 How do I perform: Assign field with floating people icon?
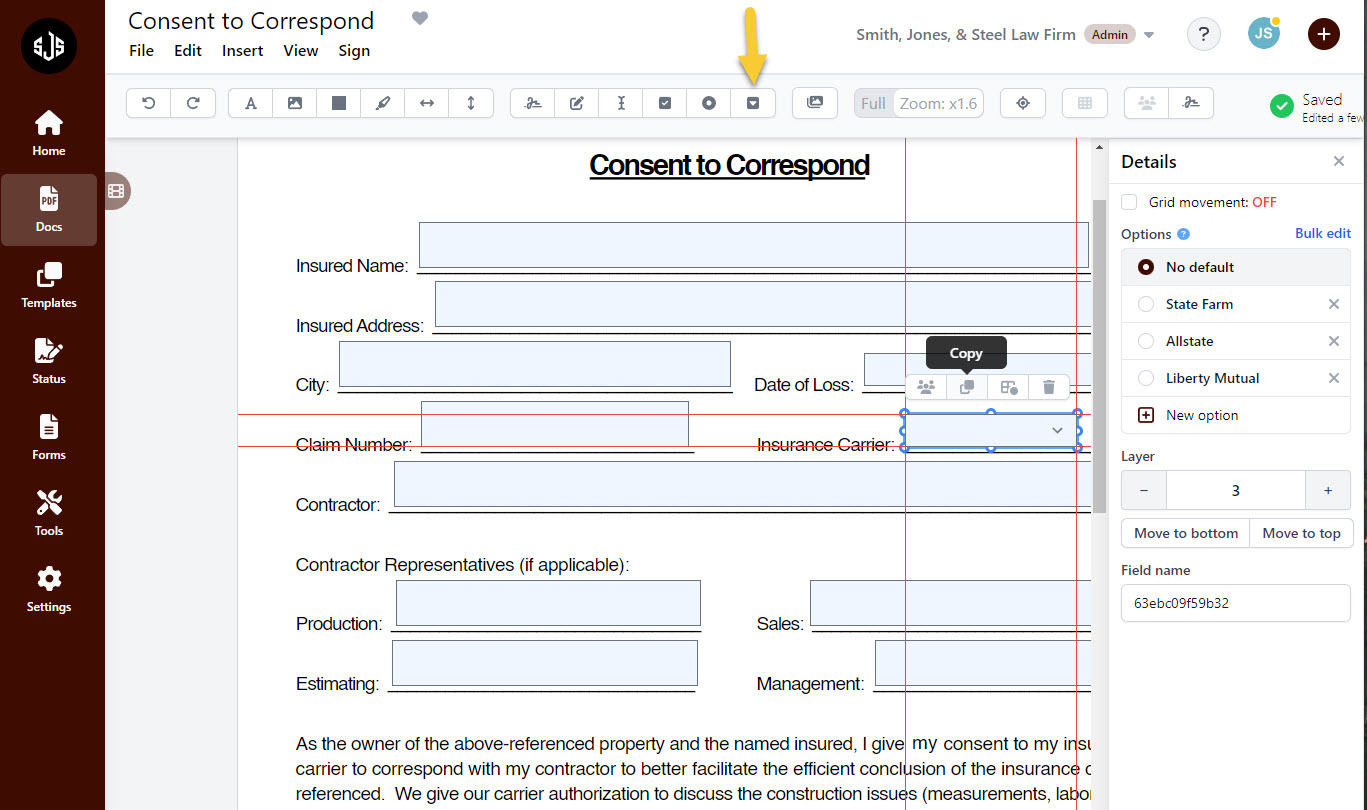[x=926, y=387]
